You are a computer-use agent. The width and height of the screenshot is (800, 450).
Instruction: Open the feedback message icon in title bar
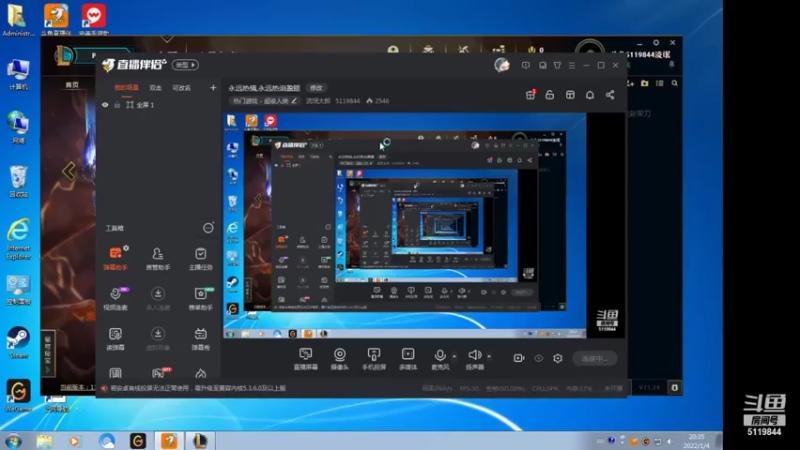(526, 65)
